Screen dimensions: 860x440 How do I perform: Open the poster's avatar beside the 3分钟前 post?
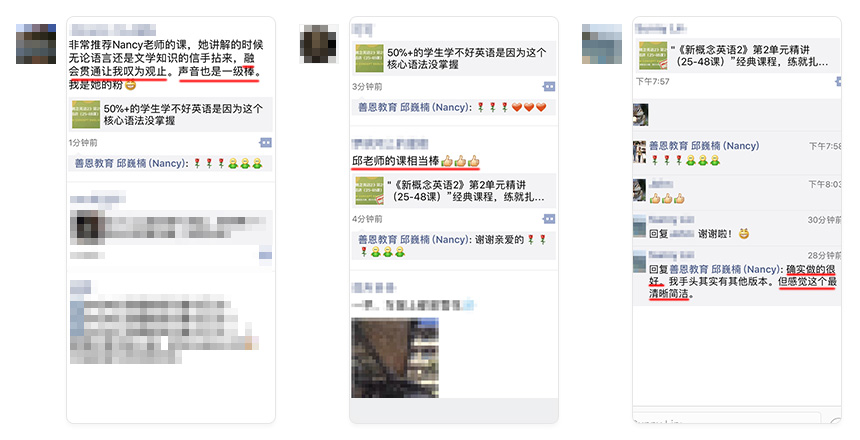pos(319,44)
